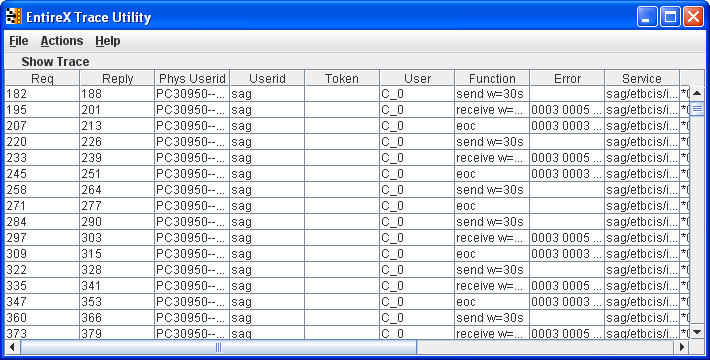Close the EntireX Trace Utility window
This screenshot has height=360, width=710.
point(693,17)
